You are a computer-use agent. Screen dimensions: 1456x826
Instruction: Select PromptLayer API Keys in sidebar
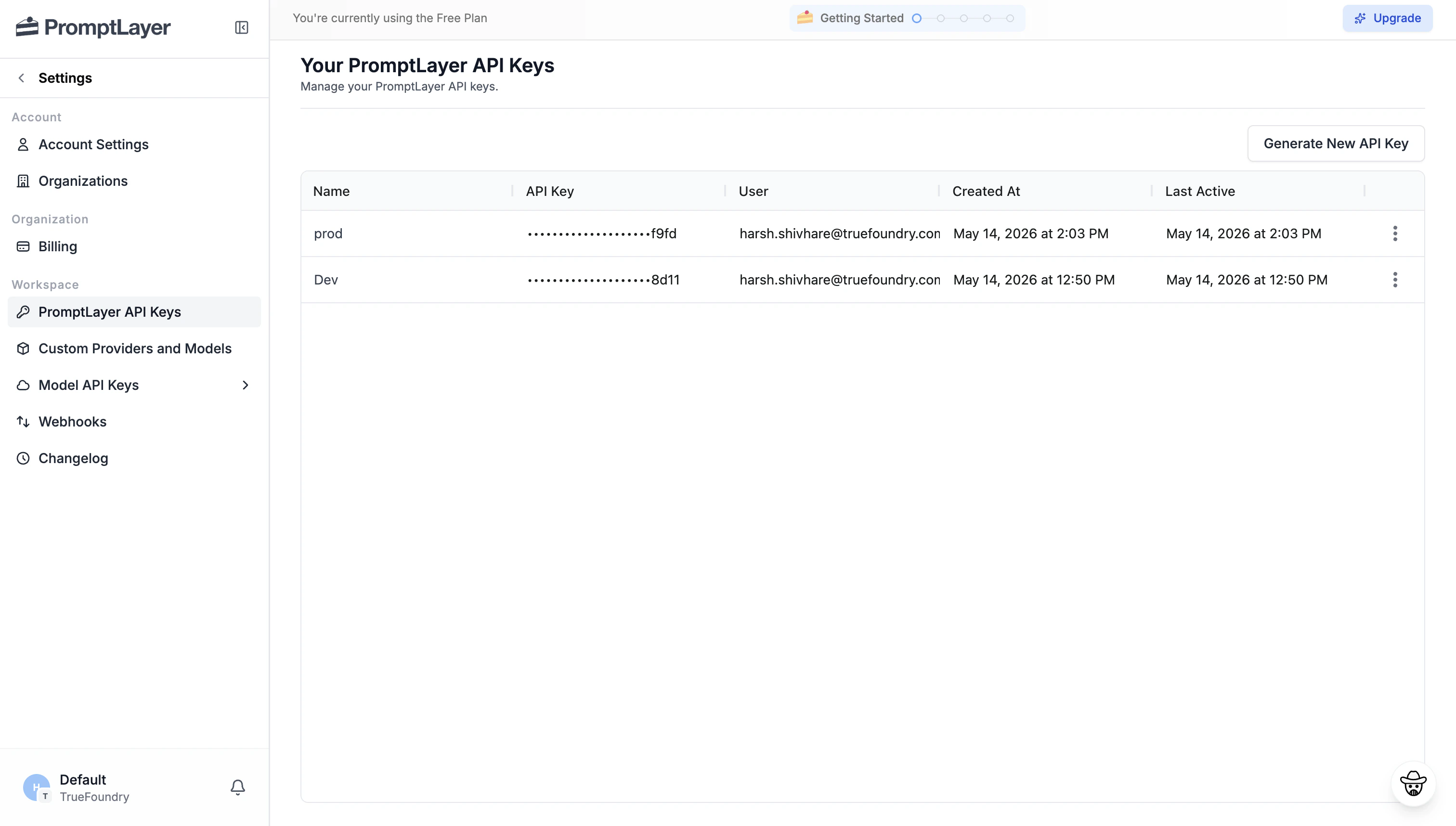coord(134,312)
